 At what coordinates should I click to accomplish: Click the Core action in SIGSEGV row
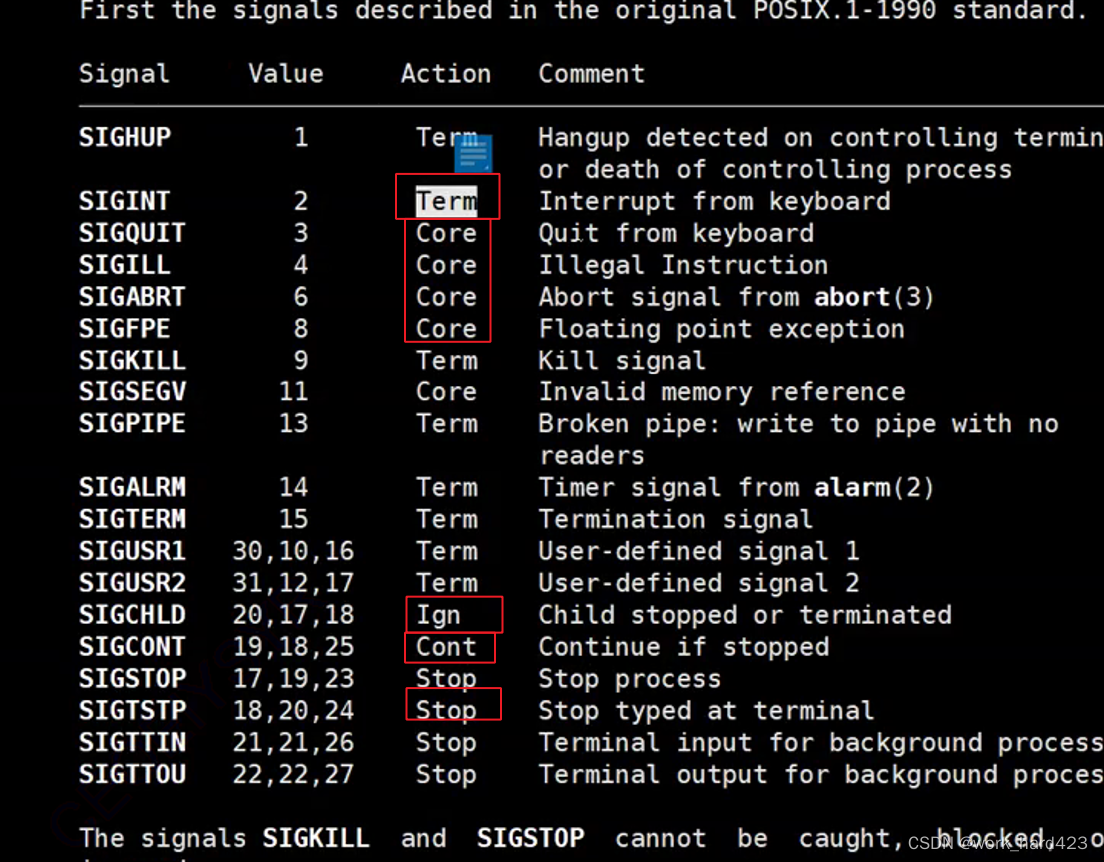pos(446,392)
